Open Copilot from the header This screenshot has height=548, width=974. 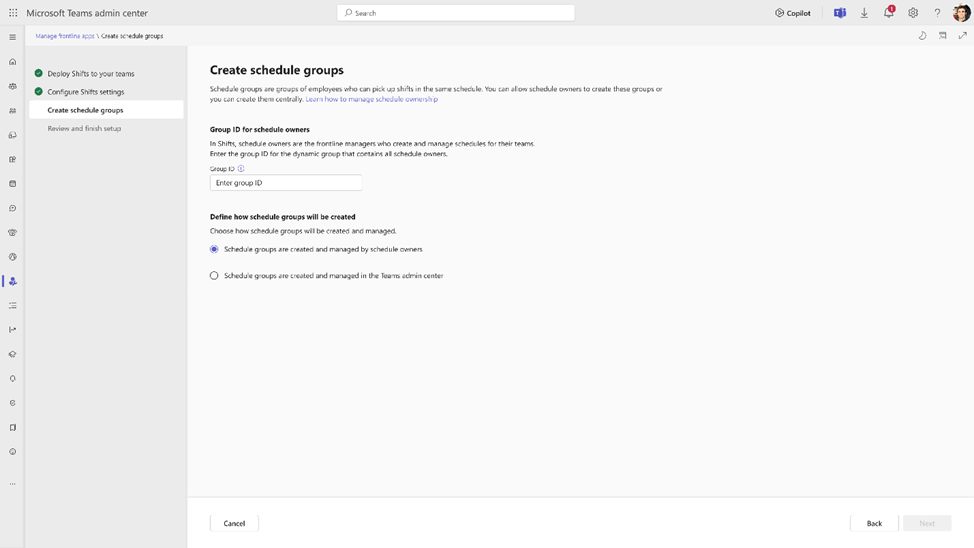(793, 12)
